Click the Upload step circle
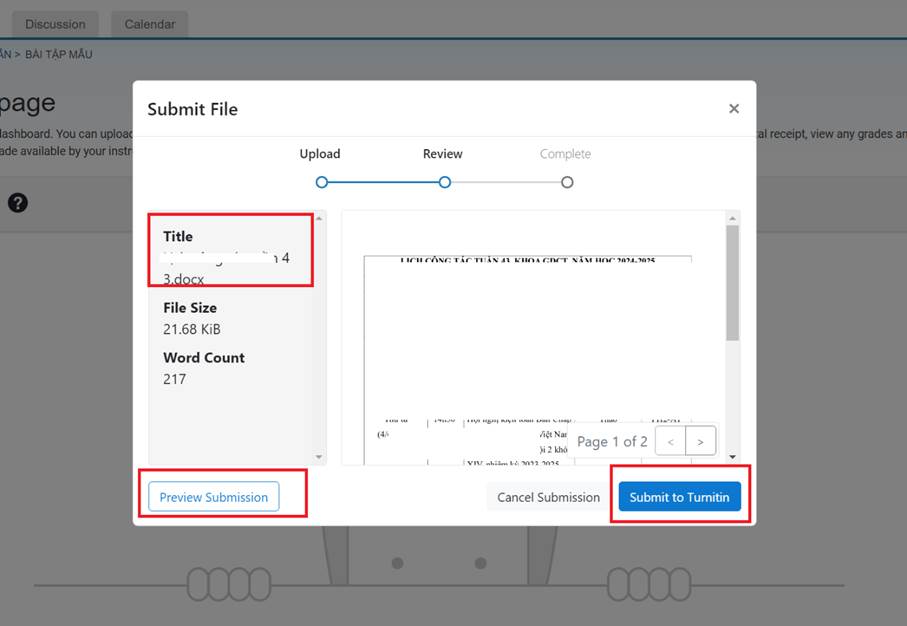907x626 pixels. click(321, 182)
